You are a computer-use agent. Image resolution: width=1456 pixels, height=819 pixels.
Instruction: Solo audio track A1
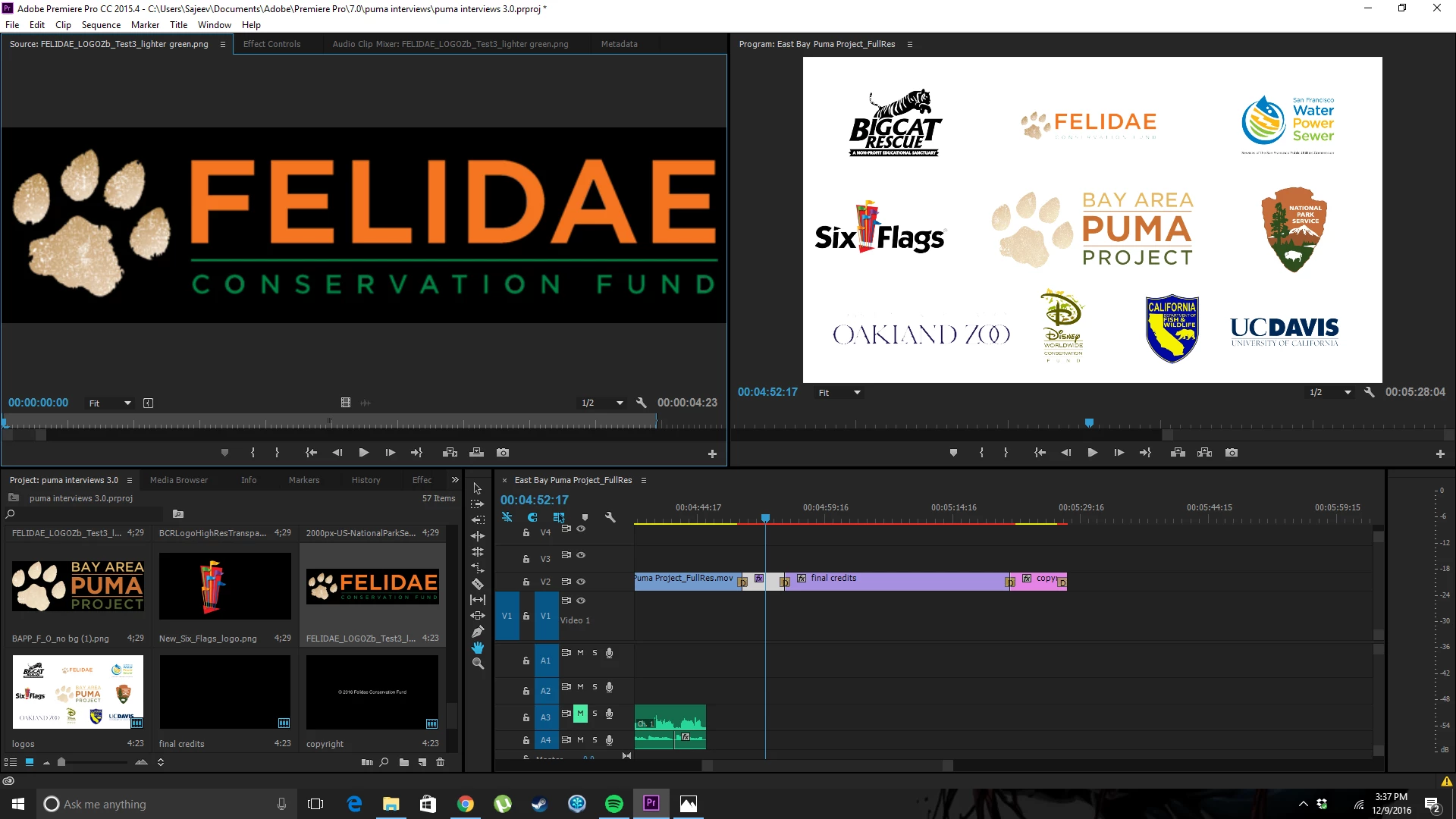tap(595, 653)
